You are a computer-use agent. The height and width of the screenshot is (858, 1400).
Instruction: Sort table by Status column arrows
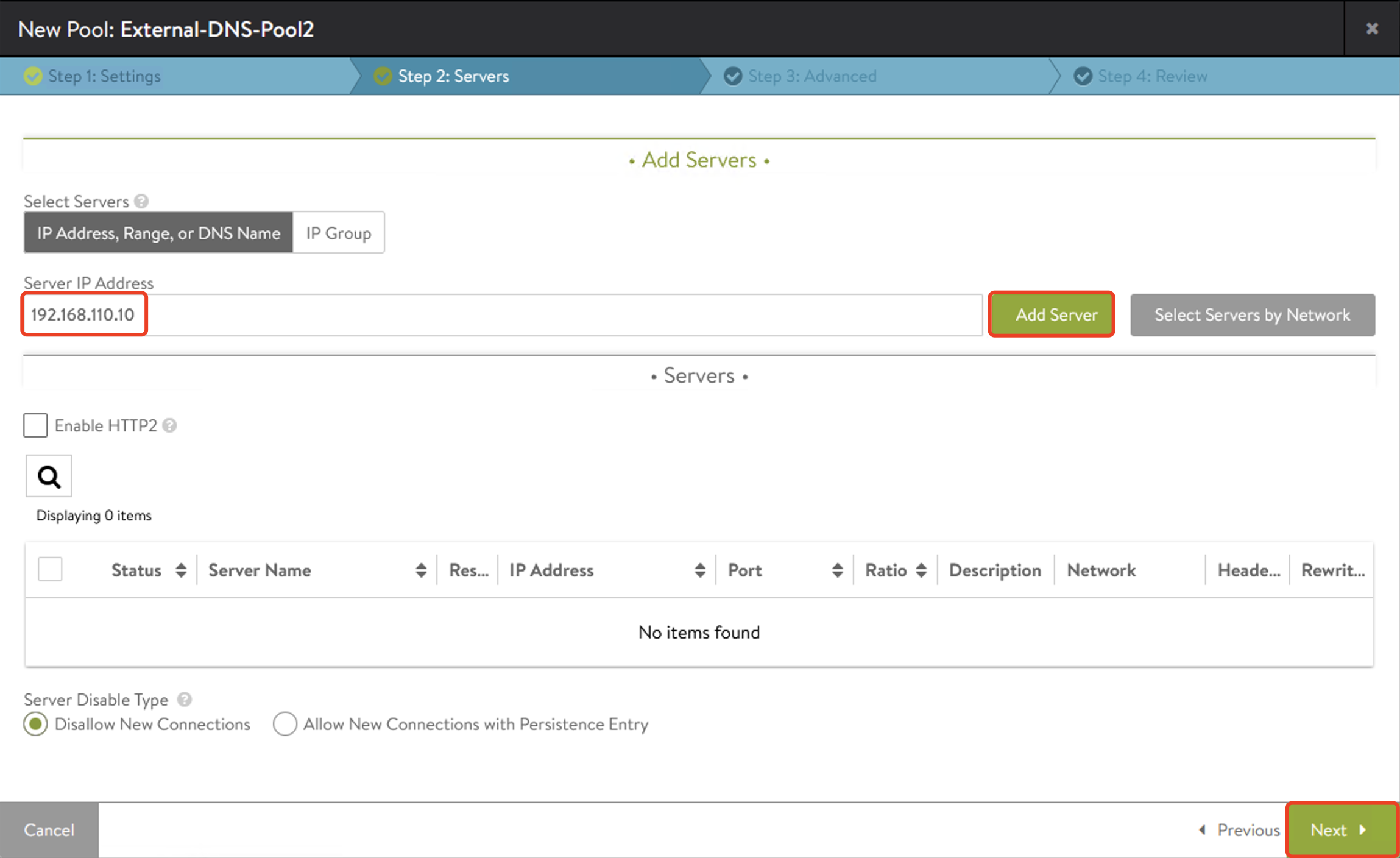pos(181,570)
